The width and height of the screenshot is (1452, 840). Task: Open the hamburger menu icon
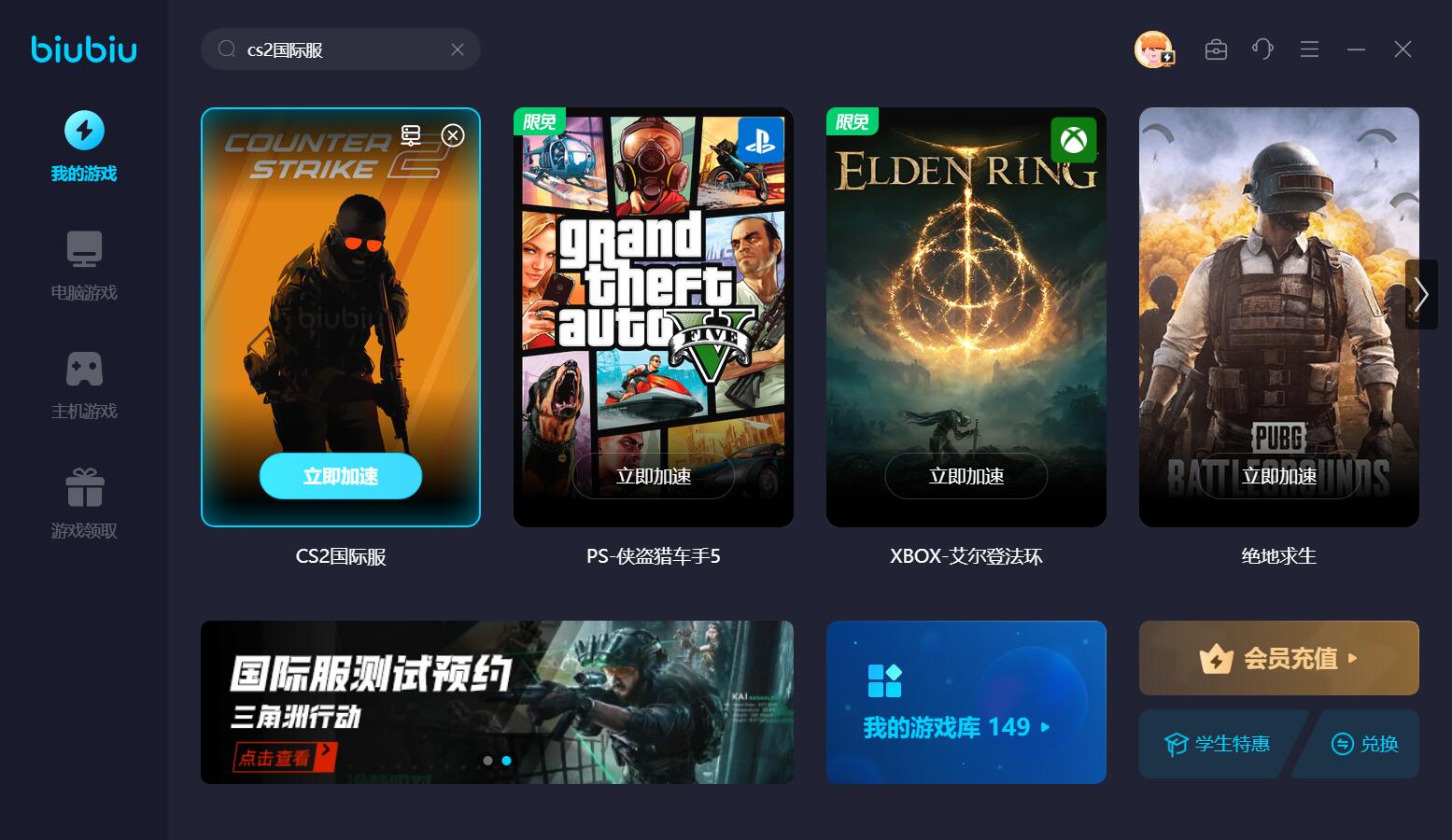pyautogui.click(x=1309, y=49)
